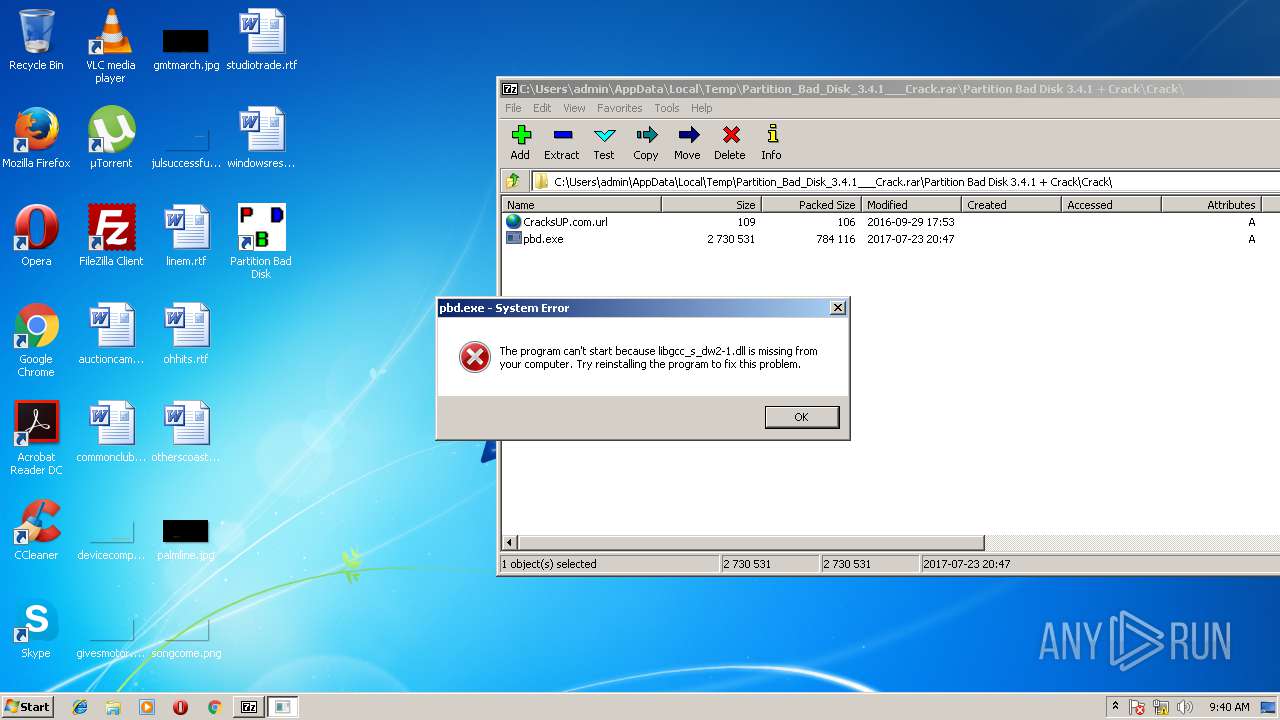The image size is (1280, 720).
Task: Sort by the Attributes column header
Action: (x=1211, y=204)
